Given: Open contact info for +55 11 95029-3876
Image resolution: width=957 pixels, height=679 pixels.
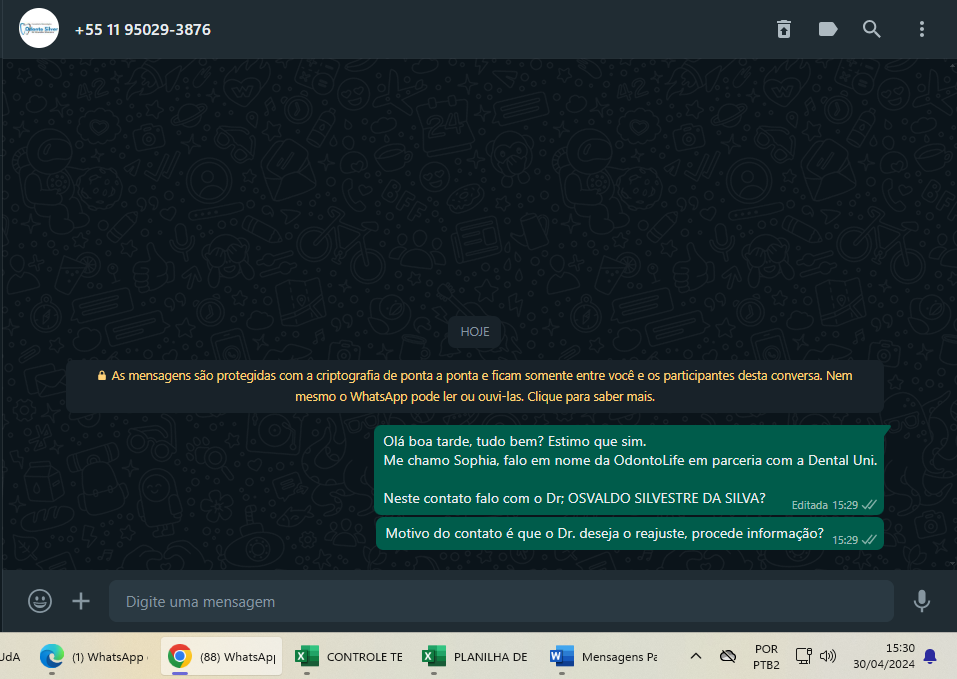Looking at the screenshot, I should (x=143, y=29).
